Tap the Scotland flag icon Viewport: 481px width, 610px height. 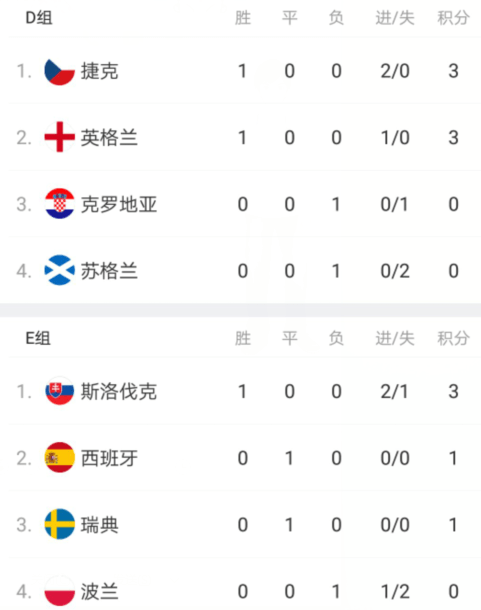60,270
